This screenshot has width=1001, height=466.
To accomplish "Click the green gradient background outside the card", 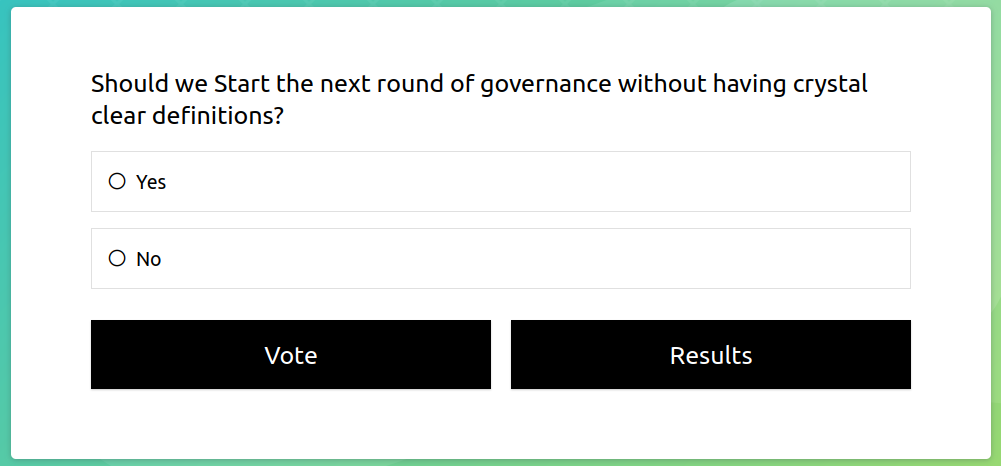I will tap(996, 230).
